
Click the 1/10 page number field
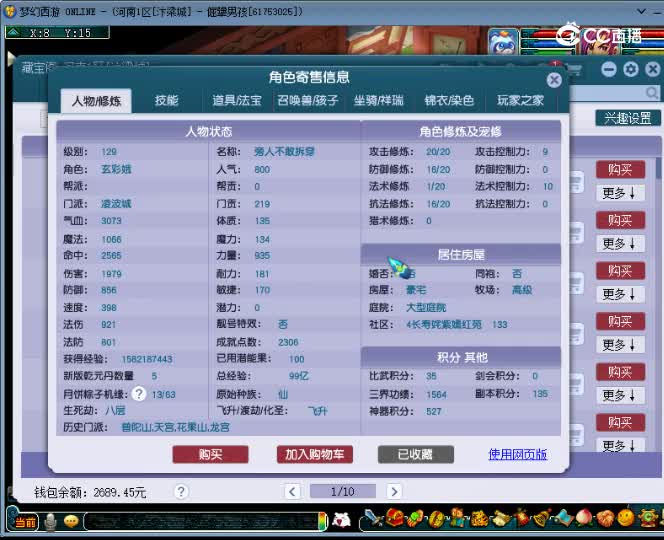coord(343,492)
